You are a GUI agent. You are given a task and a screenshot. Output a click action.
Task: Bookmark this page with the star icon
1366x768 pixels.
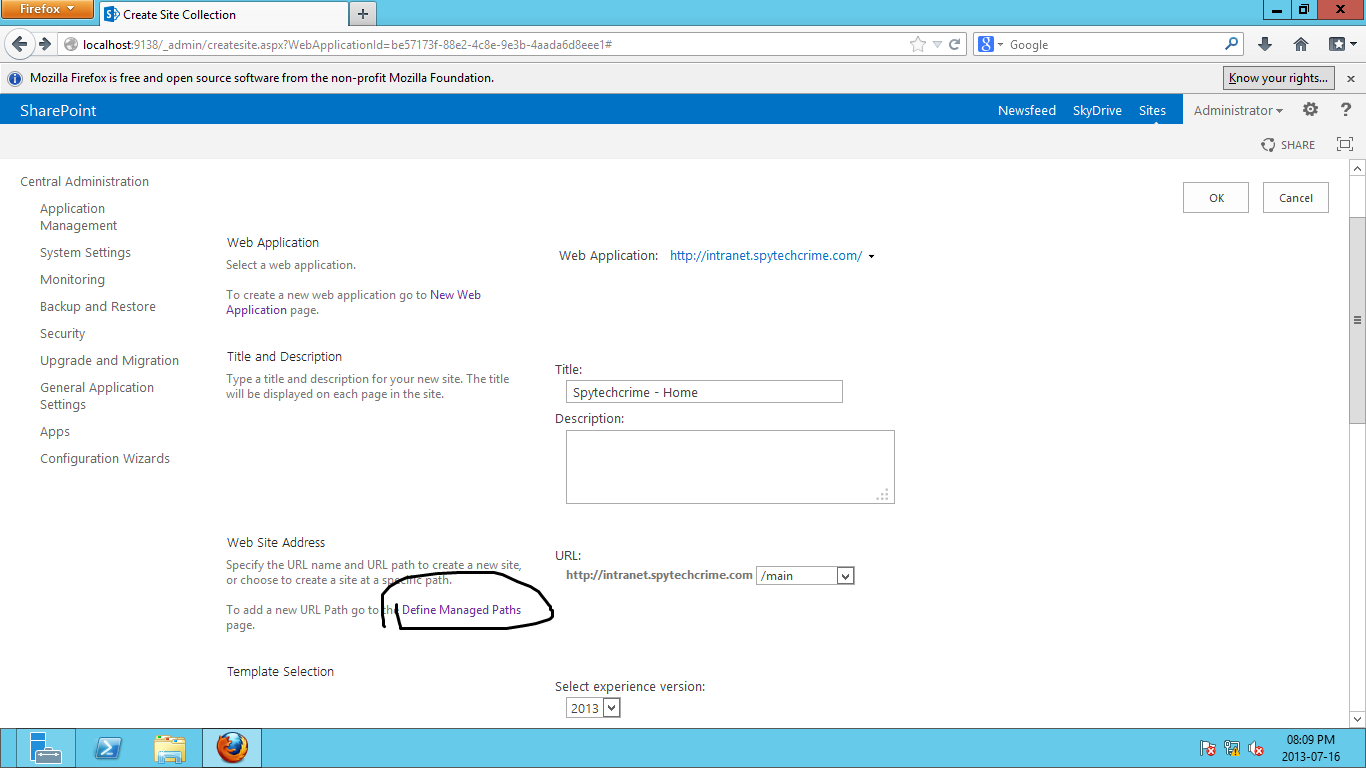tap(918, 44)
